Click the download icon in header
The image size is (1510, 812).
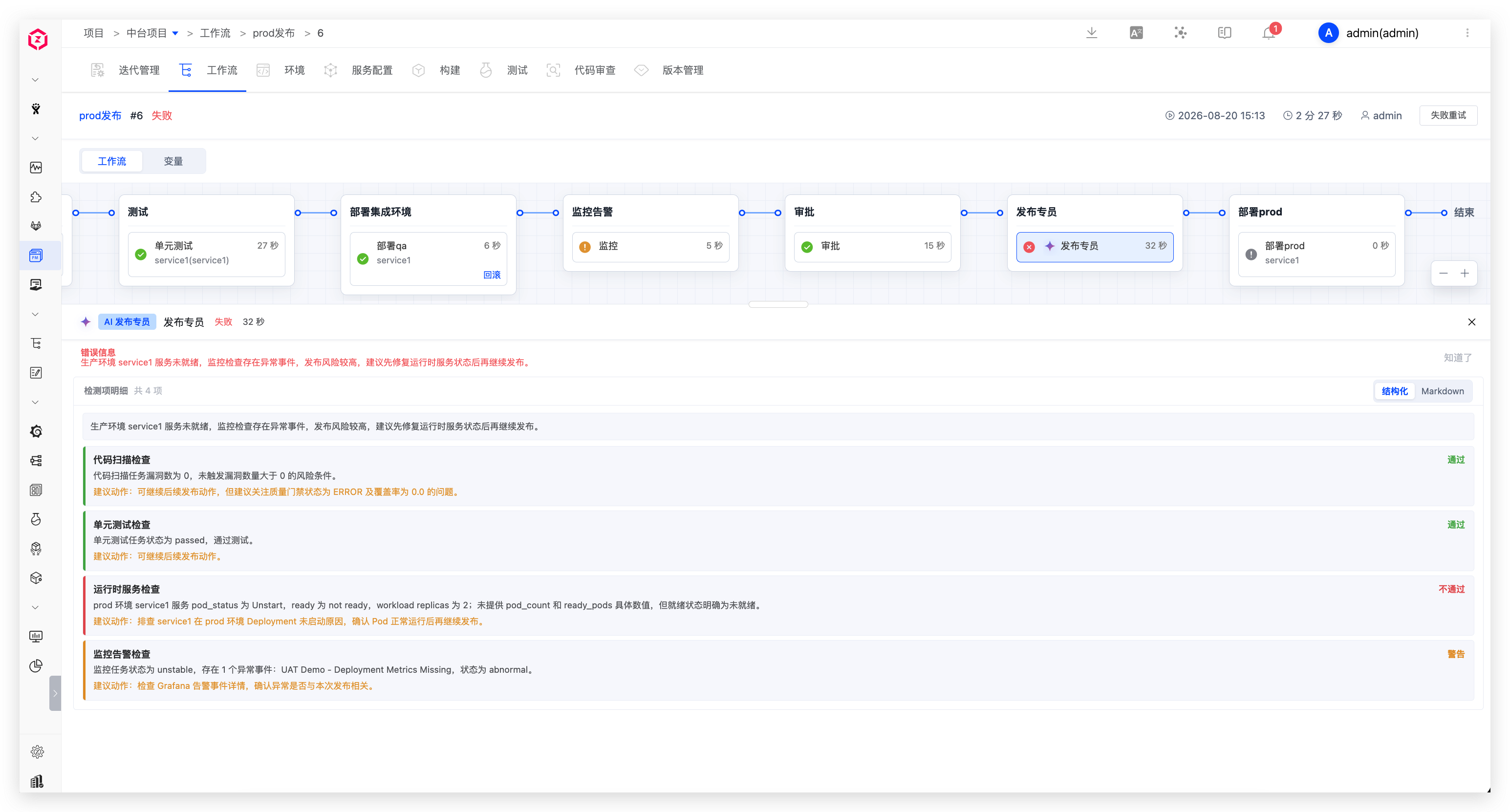(x=1092, y=33)
